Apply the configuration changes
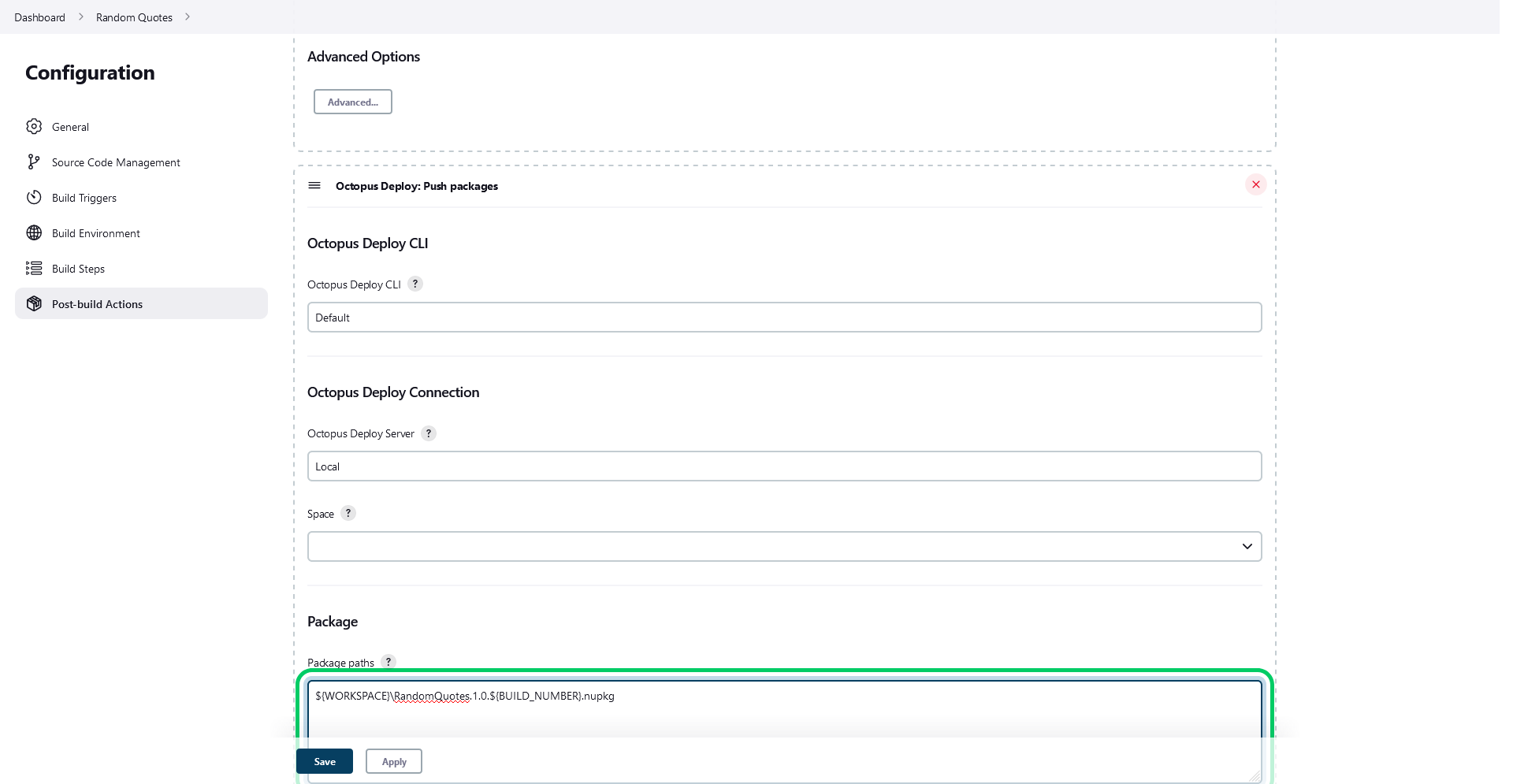 pyautogui.click(x=394, y=761)
